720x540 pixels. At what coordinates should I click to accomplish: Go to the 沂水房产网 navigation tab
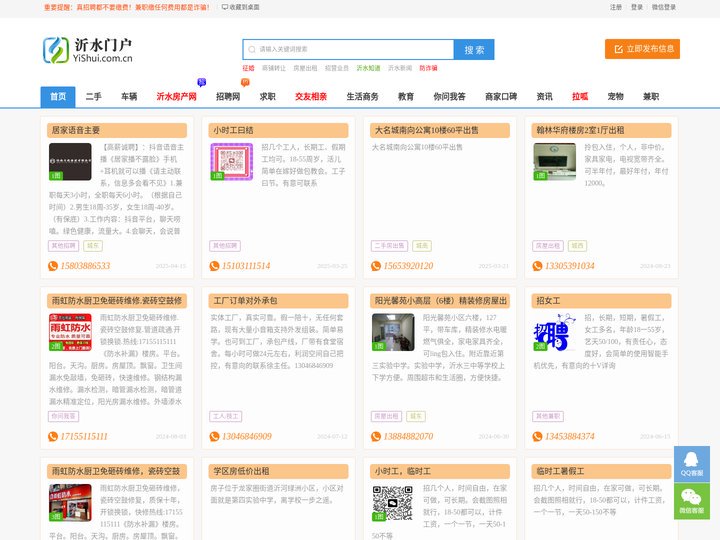point(177,97)
